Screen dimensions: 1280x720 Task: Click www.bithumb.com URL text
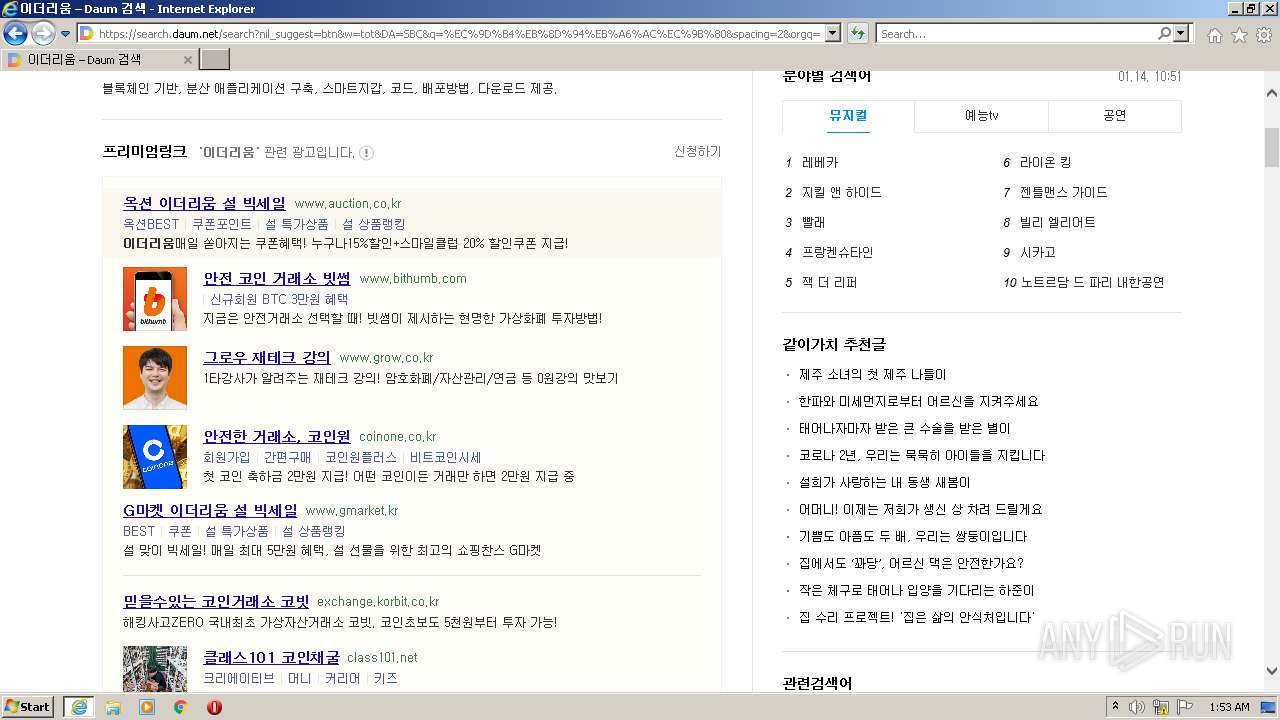point(413,279)
